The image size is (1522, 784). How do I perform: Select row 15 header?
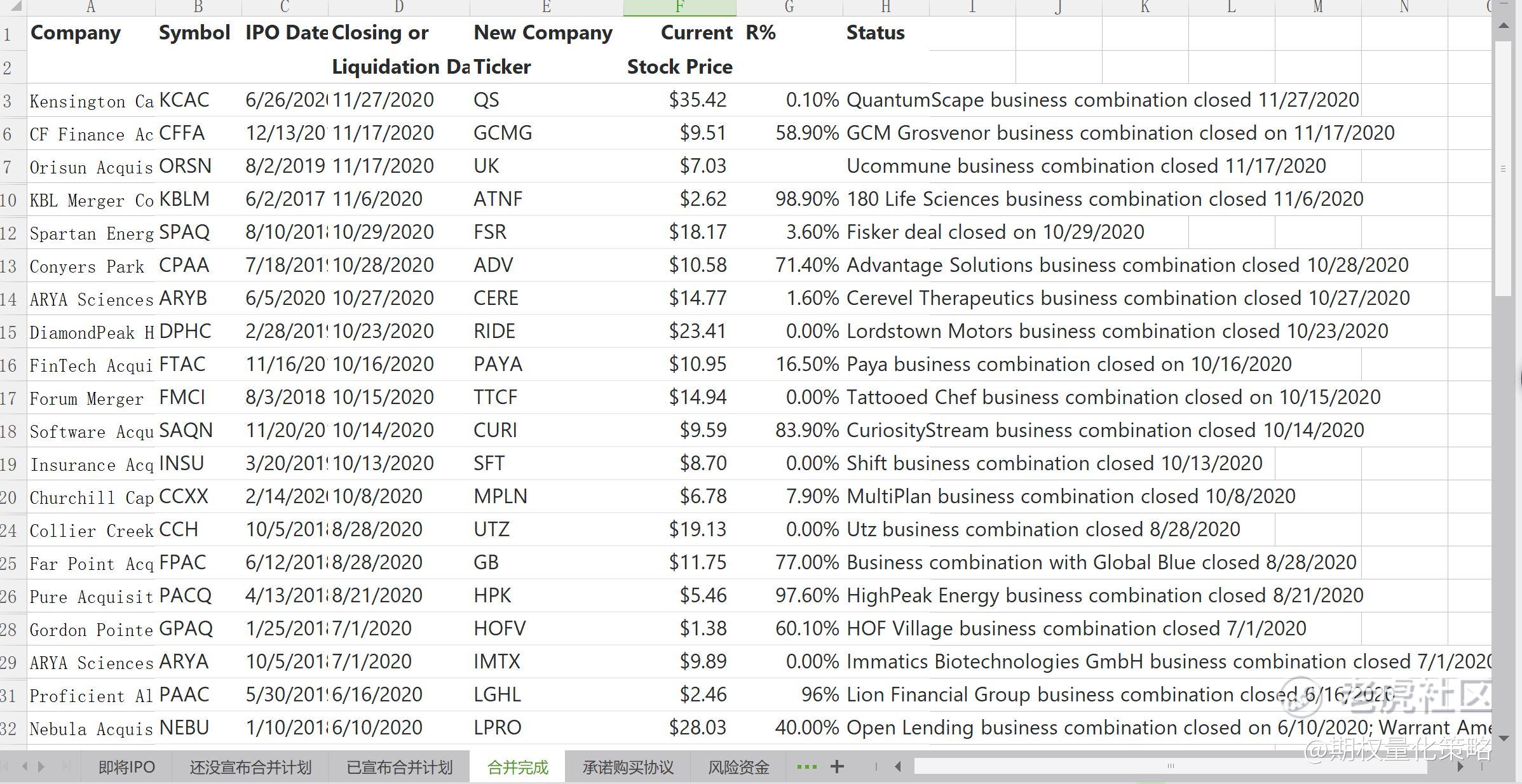(13, 331)
